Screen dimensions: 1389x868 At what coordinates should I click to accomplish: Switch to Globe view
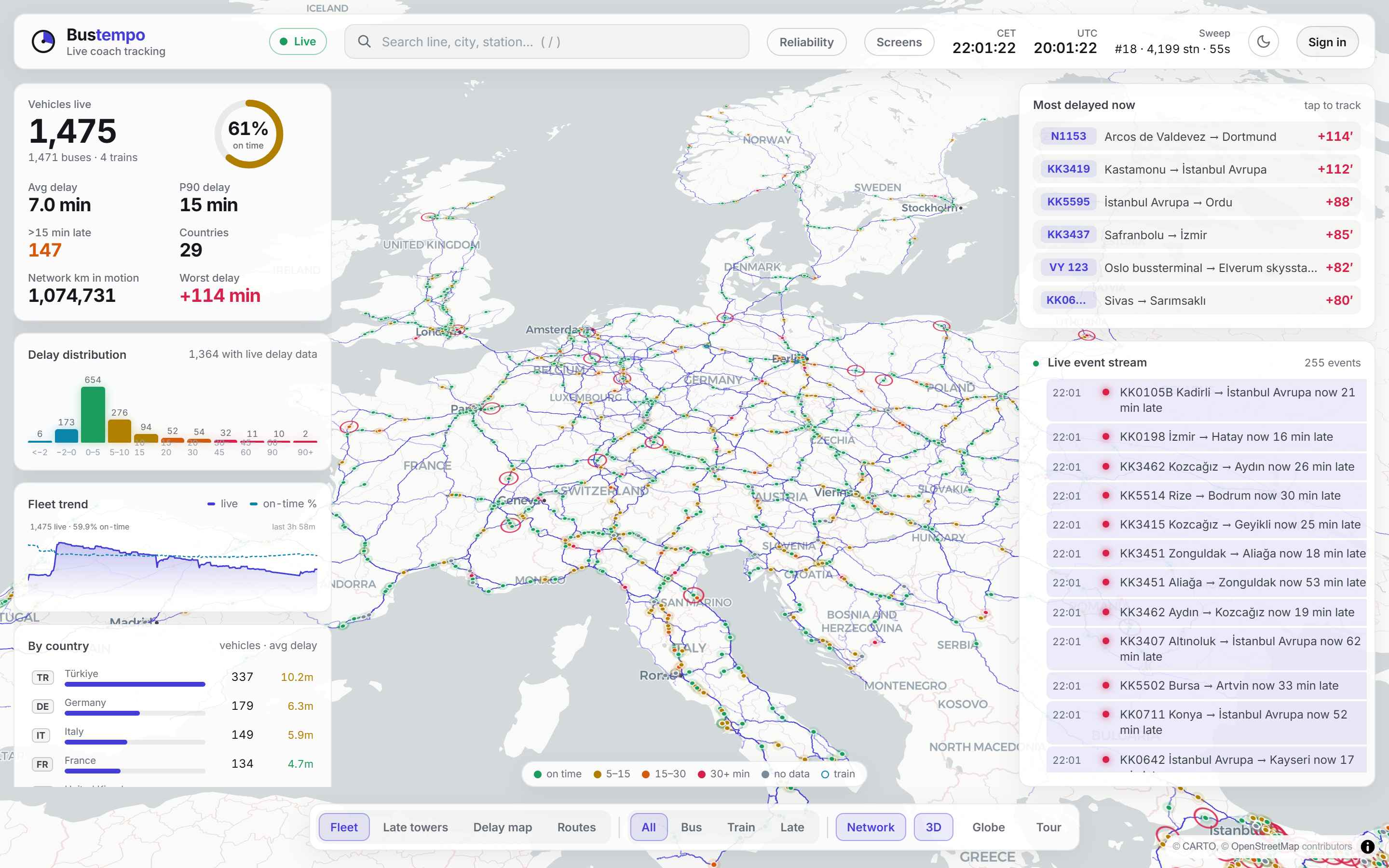tap(988, 827)
